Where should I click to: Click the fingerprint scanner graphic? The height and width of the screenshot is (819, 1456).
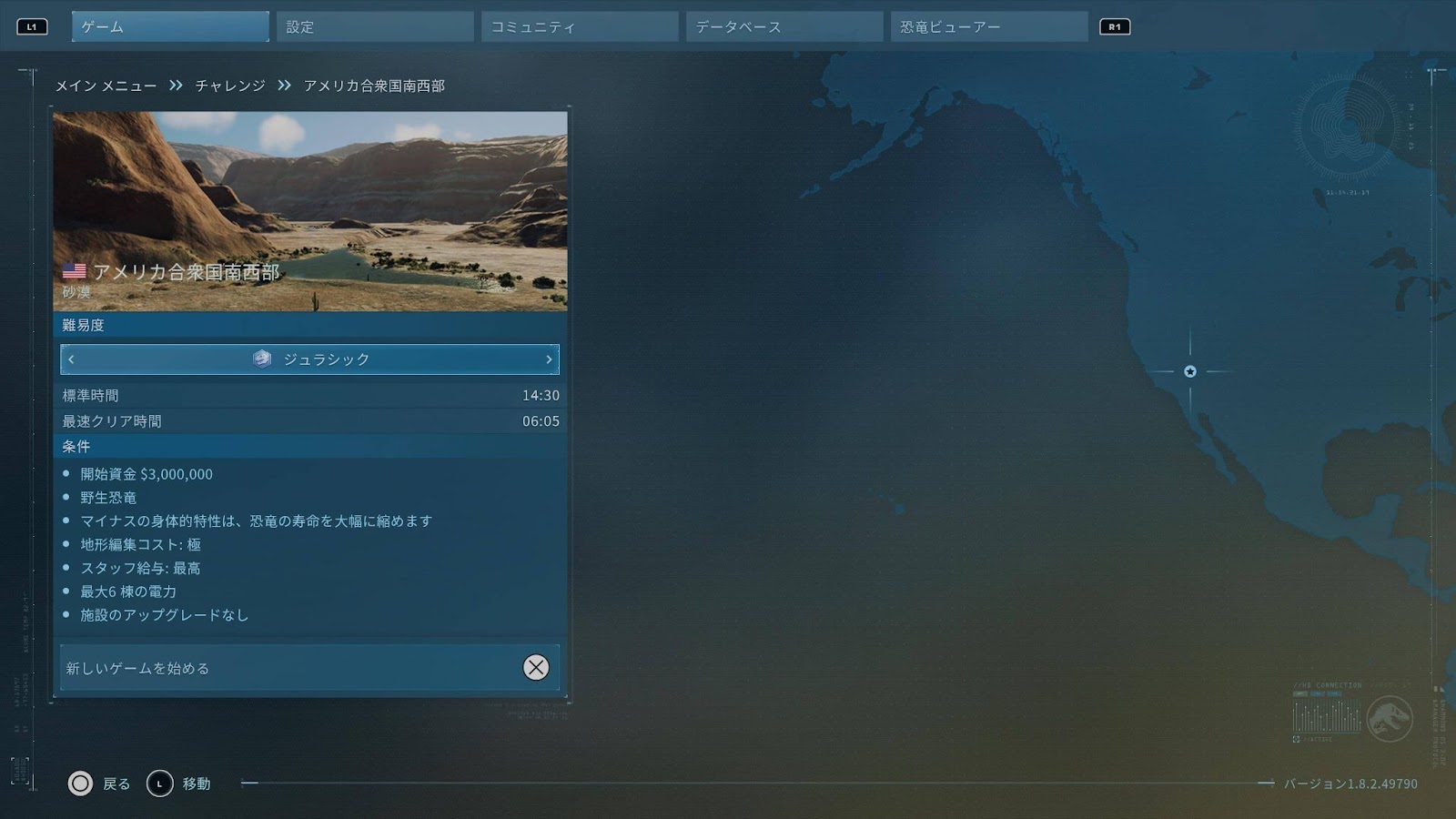point(1347,126)
